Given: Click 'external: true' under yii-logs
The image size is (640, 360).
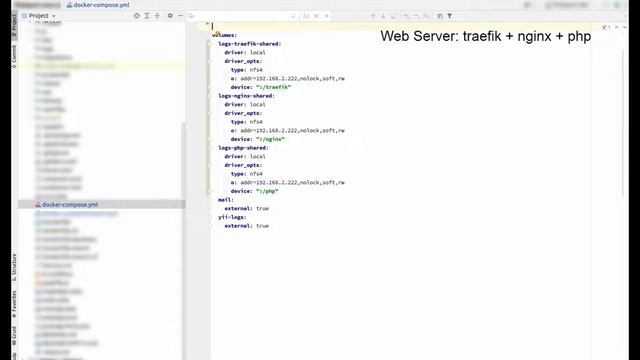Looking at the screenshot, I should pyautogui.click(x=247, y=226).
